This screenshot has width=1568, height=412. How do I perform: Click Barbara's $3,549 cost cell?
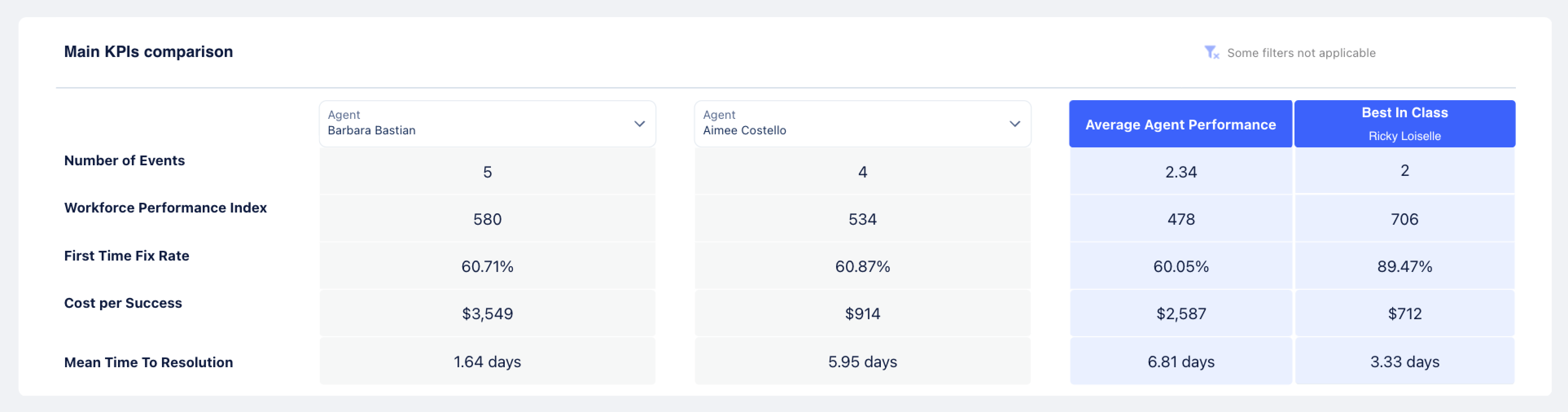[x=487, y=313]
